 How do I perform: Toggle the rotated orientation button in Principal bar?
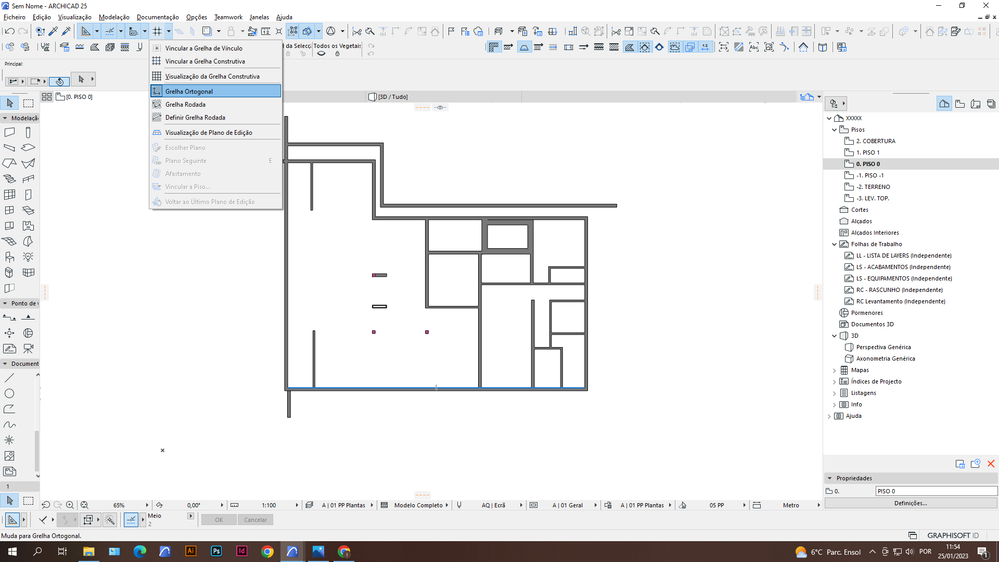click(59, 80)
